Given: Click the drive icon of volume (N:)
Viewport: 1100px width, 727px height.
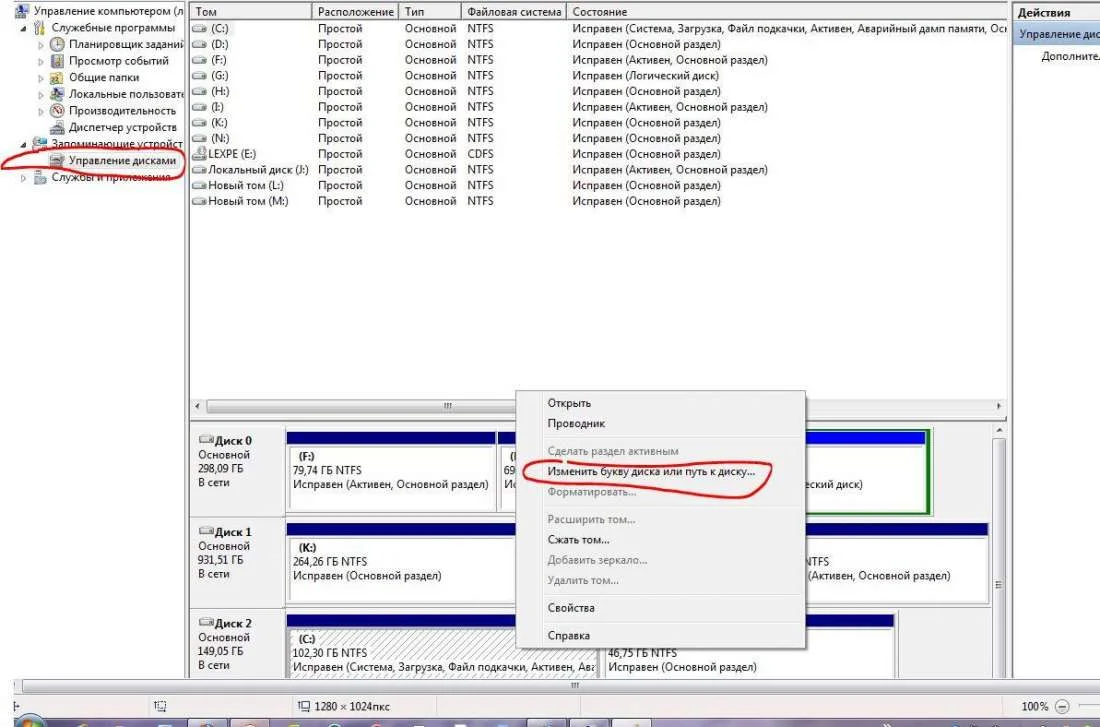Looking at the screenshot, I should tap(199, 138).
